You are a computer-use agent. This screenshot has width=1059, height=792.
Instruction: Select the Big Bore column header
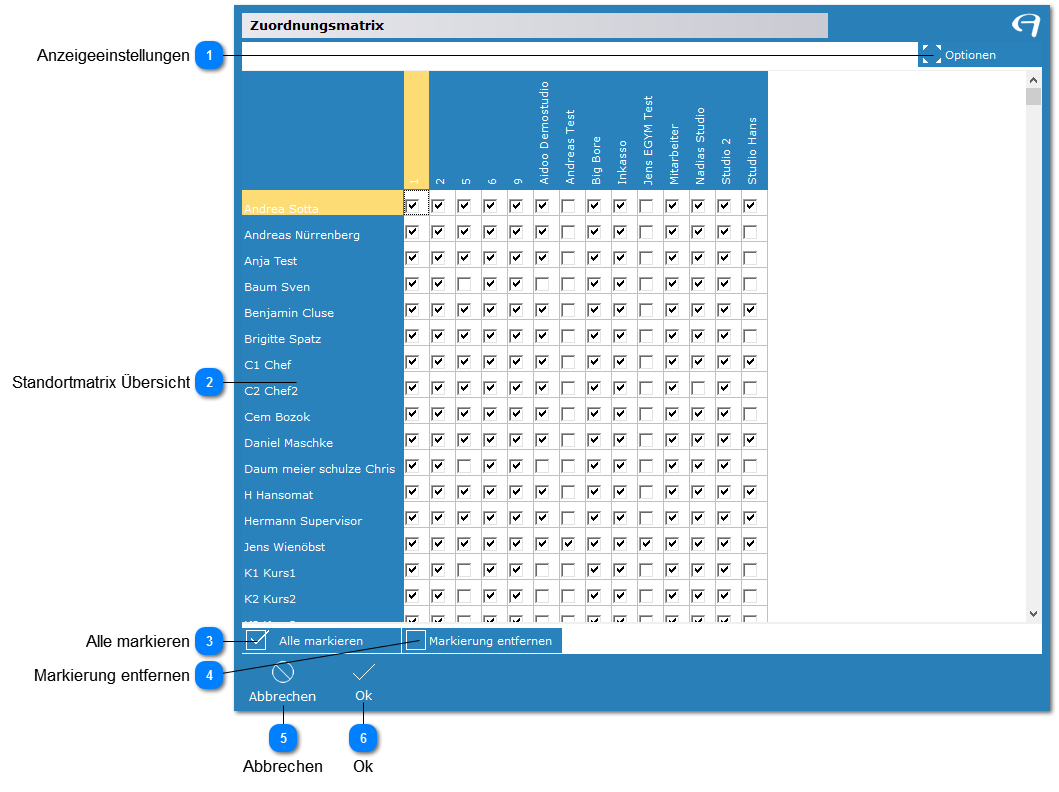(x=596, y=161)
